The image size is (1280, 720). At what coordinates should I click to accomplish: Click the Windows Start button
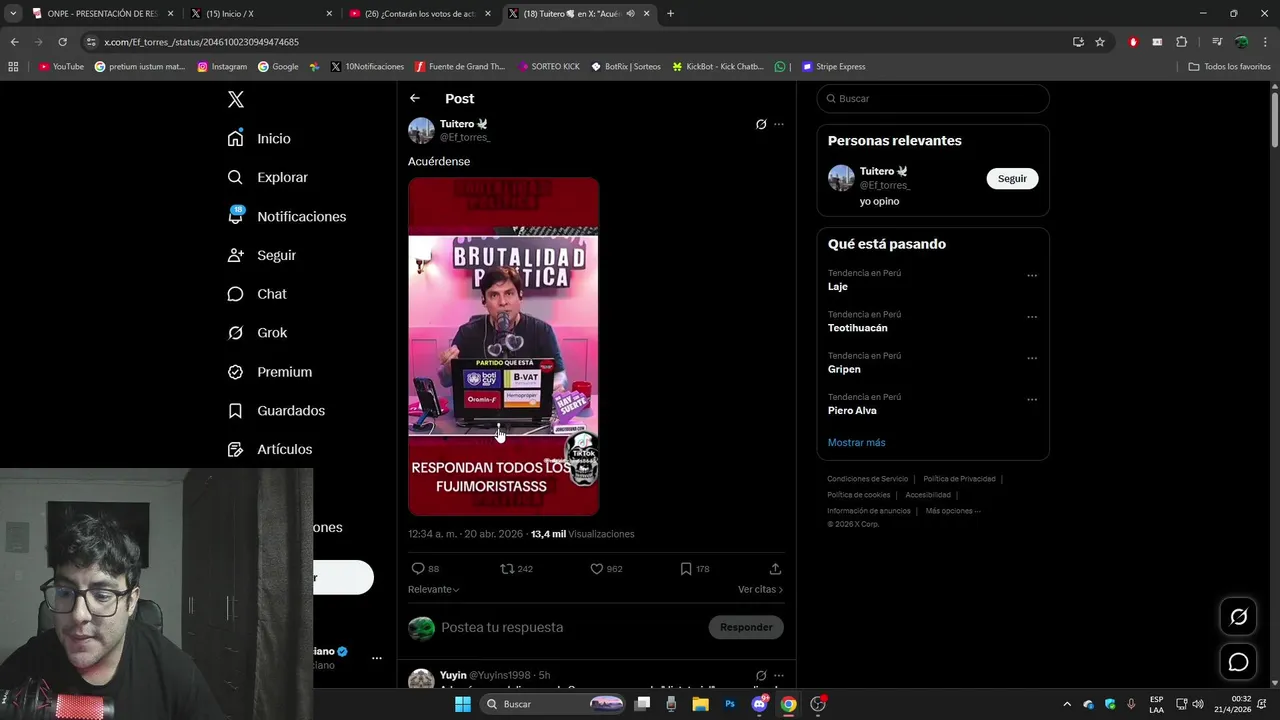pyautogui.click(x=463, y=704)
